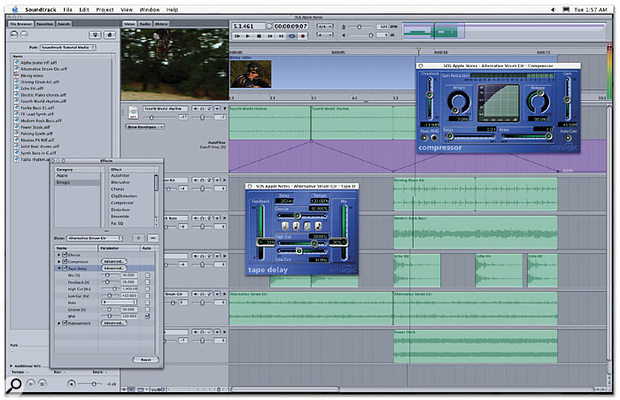
Task: Open Advanced settings for MatrixReverb effect
Action: coord(114,323)
